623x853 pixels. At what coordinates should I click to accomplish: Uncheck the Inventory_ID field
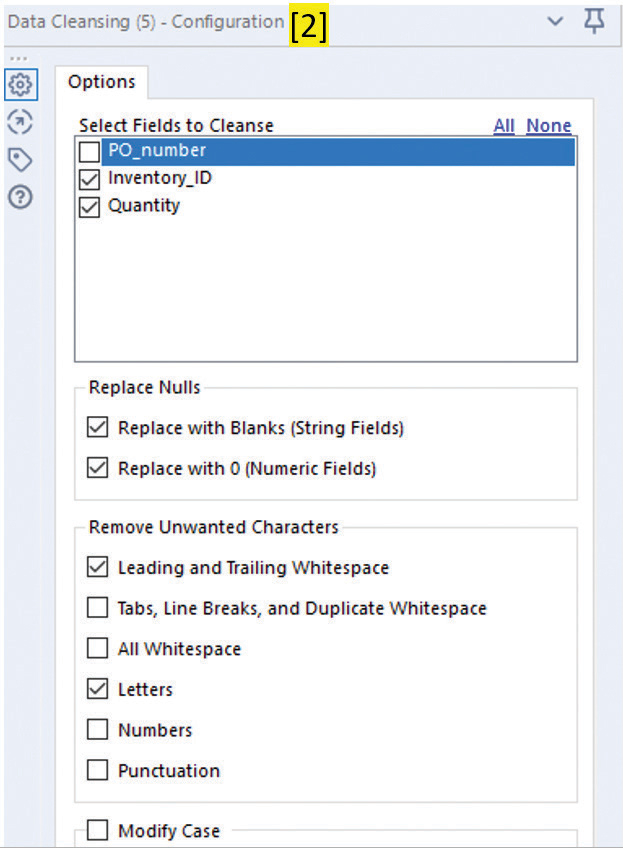90,179
